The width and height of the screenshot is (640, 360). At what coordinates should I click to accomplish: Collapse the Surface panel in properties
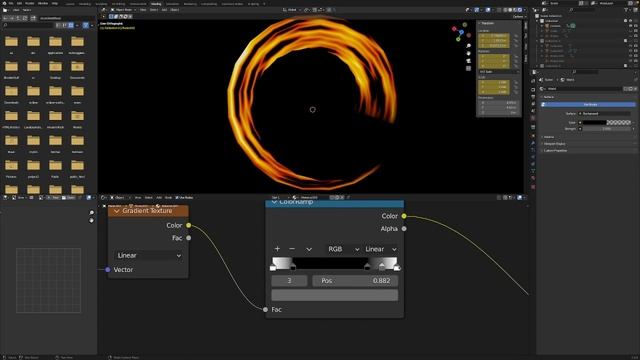pos(548,97)
